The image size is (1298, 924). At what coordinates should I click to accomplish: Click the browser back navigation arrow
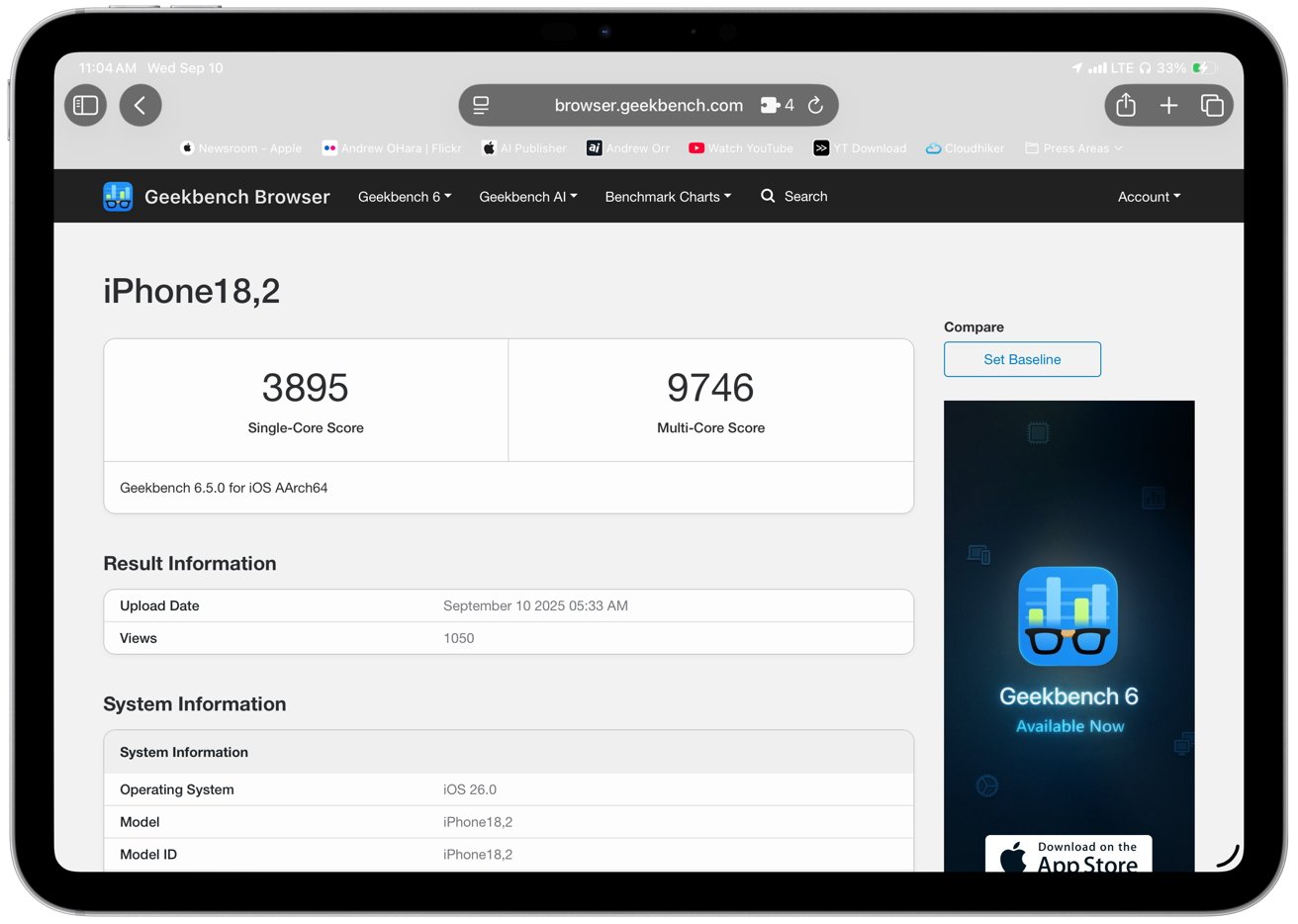tap(139, 105)
